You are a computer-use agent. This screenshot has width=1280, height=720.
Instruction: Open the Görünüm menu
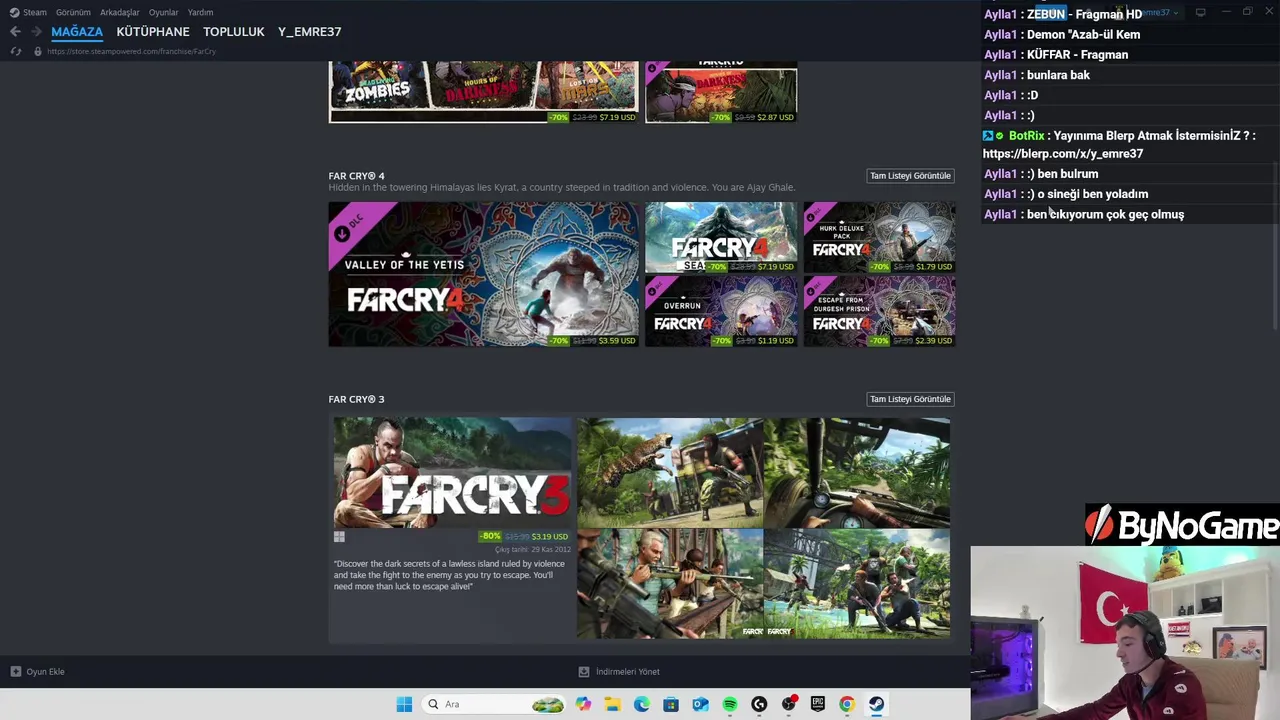73,12
